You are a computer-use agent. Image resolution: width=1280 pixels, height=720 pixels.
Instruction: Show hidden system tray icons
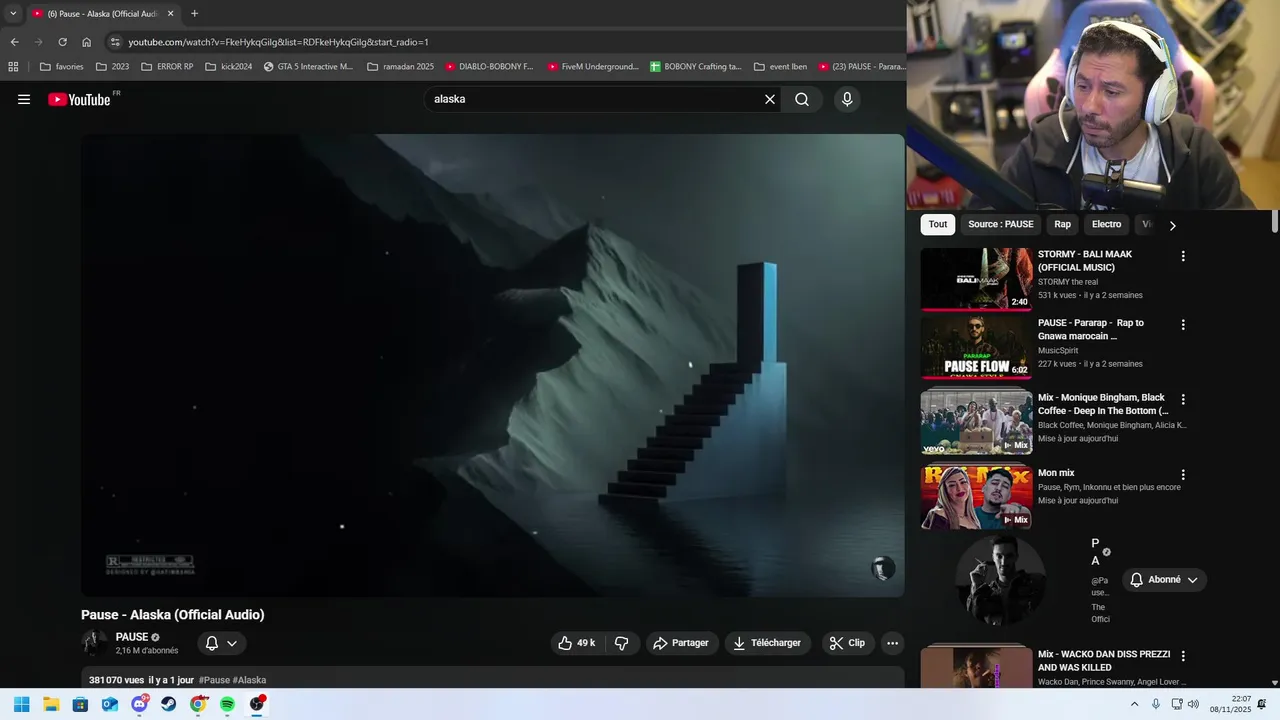1134,704
